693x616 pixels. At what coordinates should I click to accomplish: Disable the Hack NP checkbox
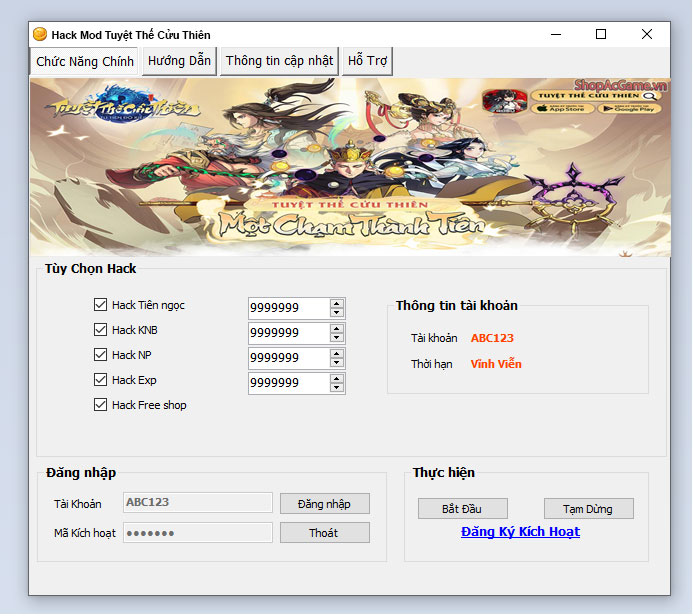pos(100,354)
